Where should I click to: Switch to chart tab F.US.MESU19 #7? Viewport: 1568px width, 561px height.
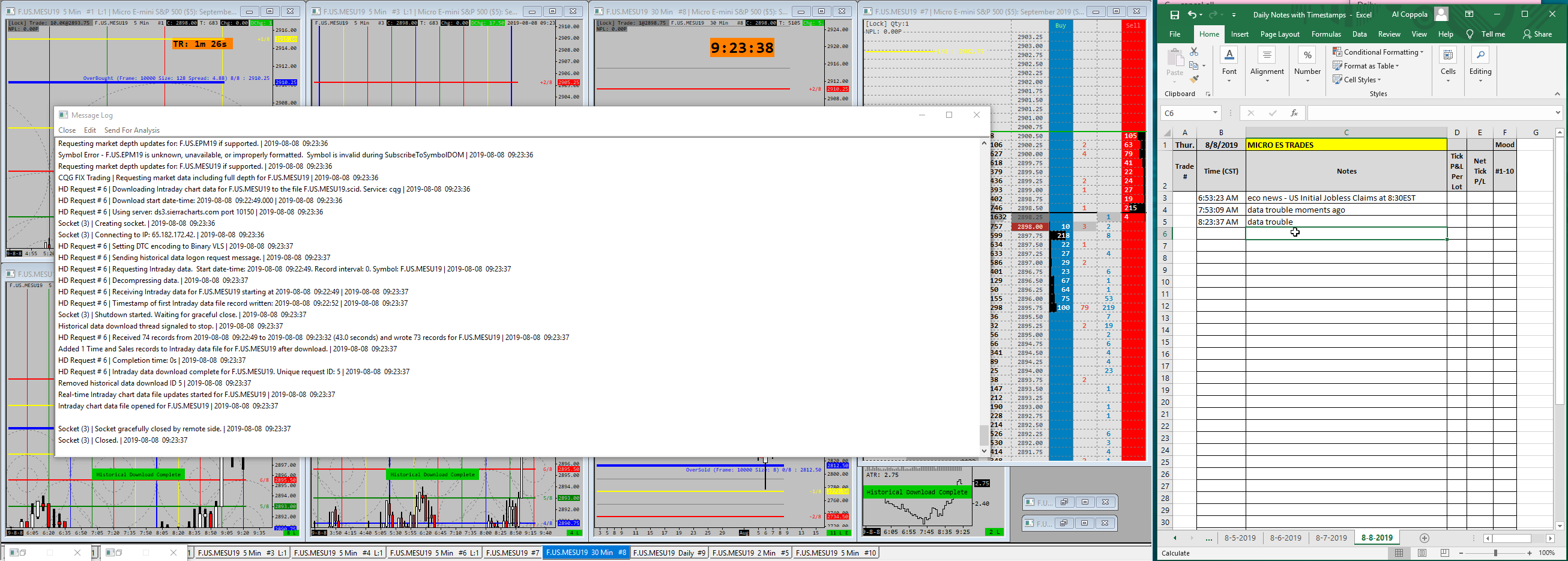[513, 553]
